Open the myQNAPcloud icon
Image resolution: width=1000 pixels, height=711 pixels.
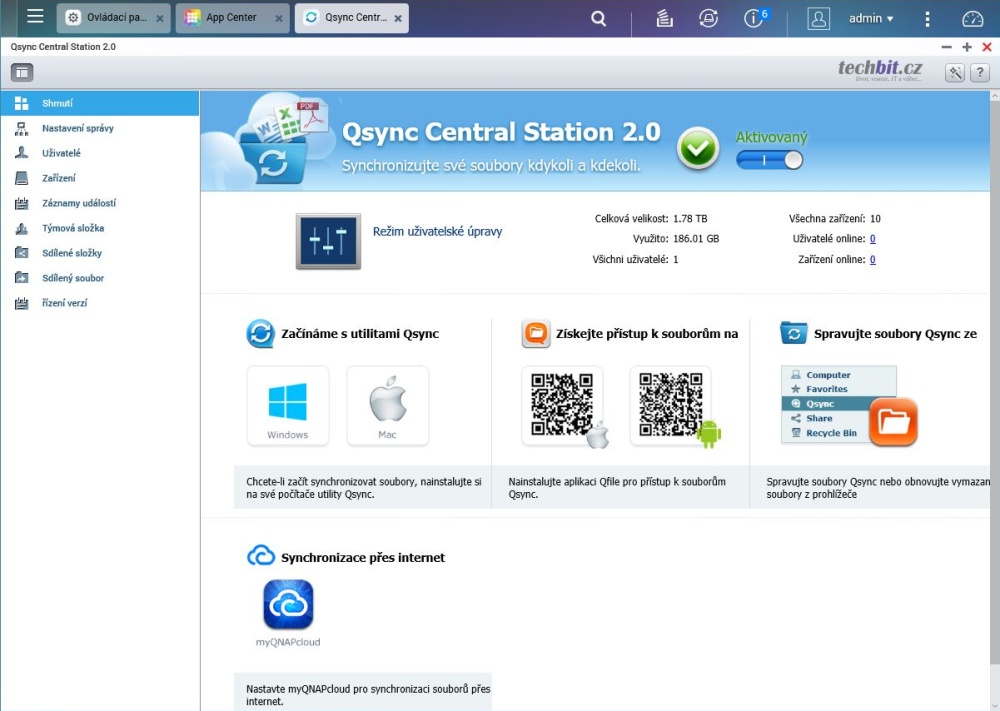point(288,605)
